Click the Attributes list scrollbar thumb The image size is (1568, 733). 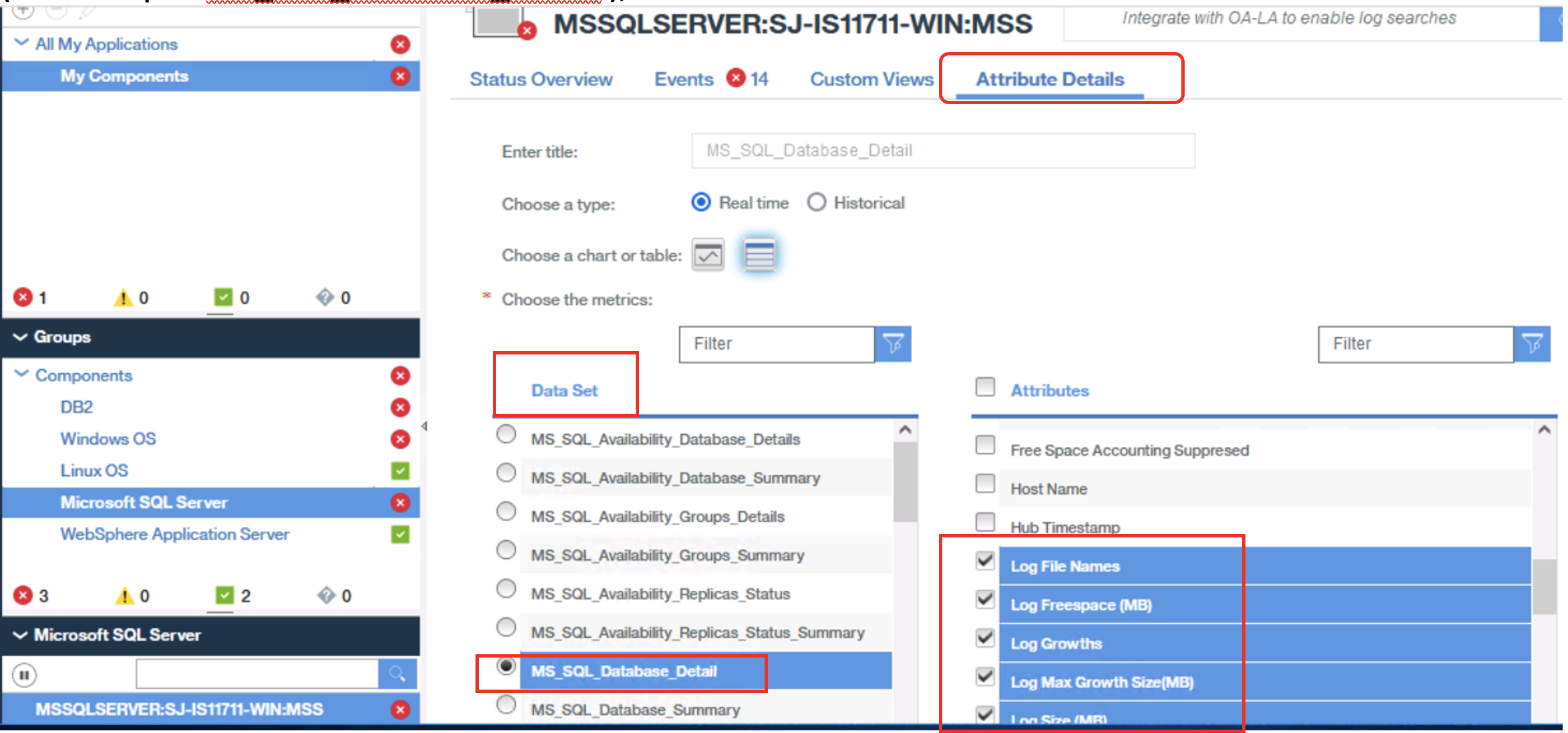pyautogui.click(x=1544, y=587)
